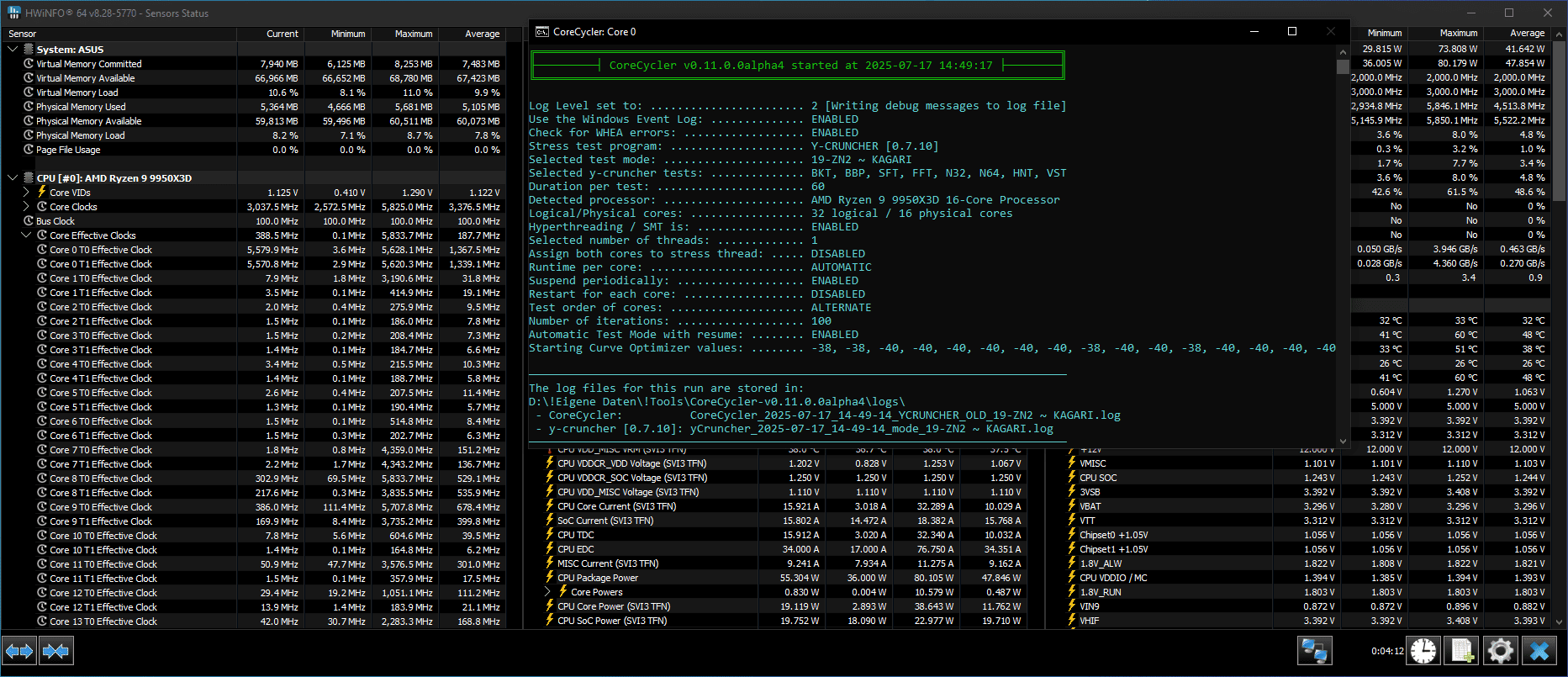
Task: Click the CoreCycler console window icon
Action: click(x=542, y=32)
